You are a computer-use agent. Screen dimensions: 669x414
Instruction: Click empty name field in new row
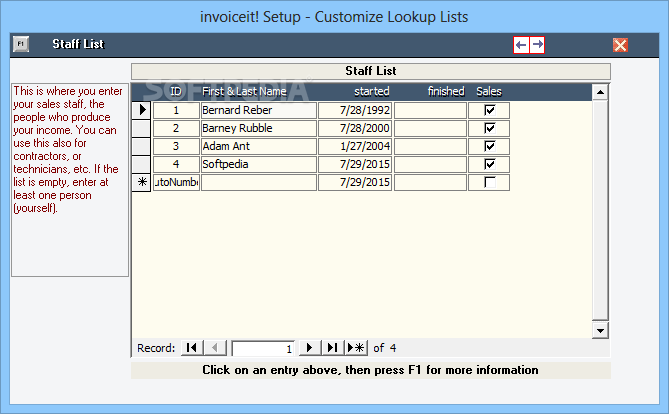[x=259, y=182]
